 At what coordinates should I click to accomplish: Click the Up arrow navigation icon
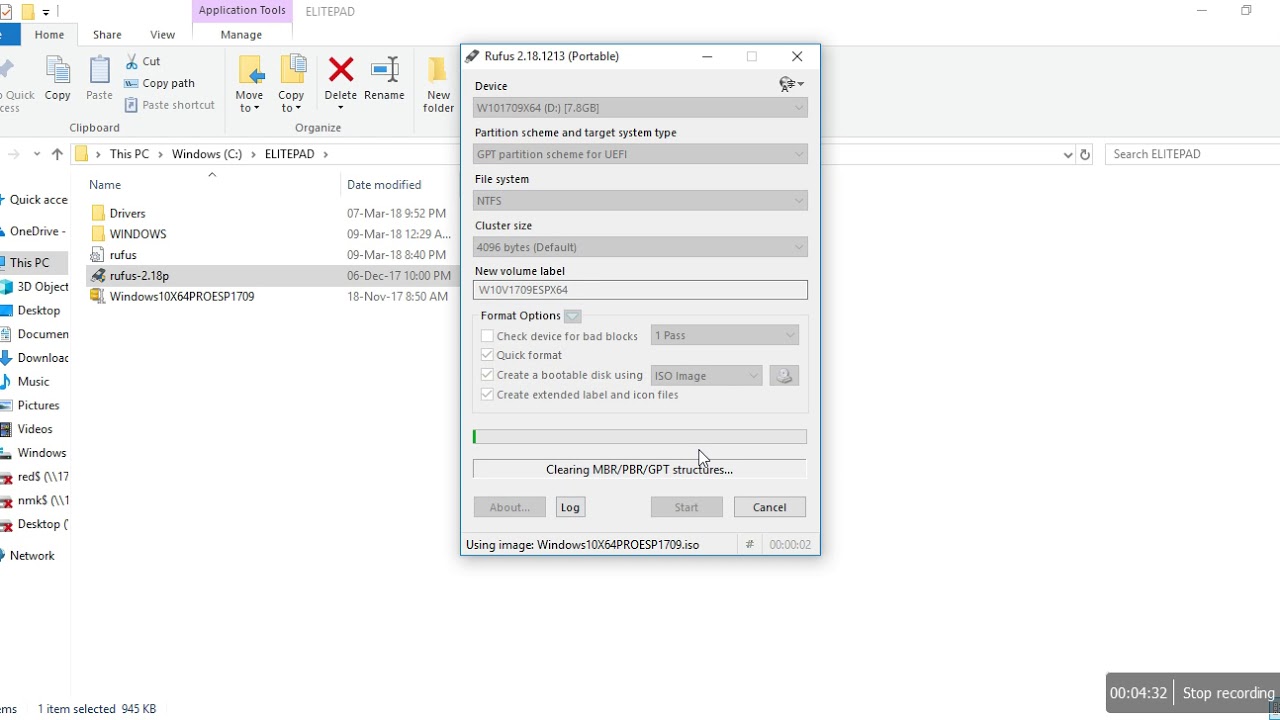coord(57,154)
